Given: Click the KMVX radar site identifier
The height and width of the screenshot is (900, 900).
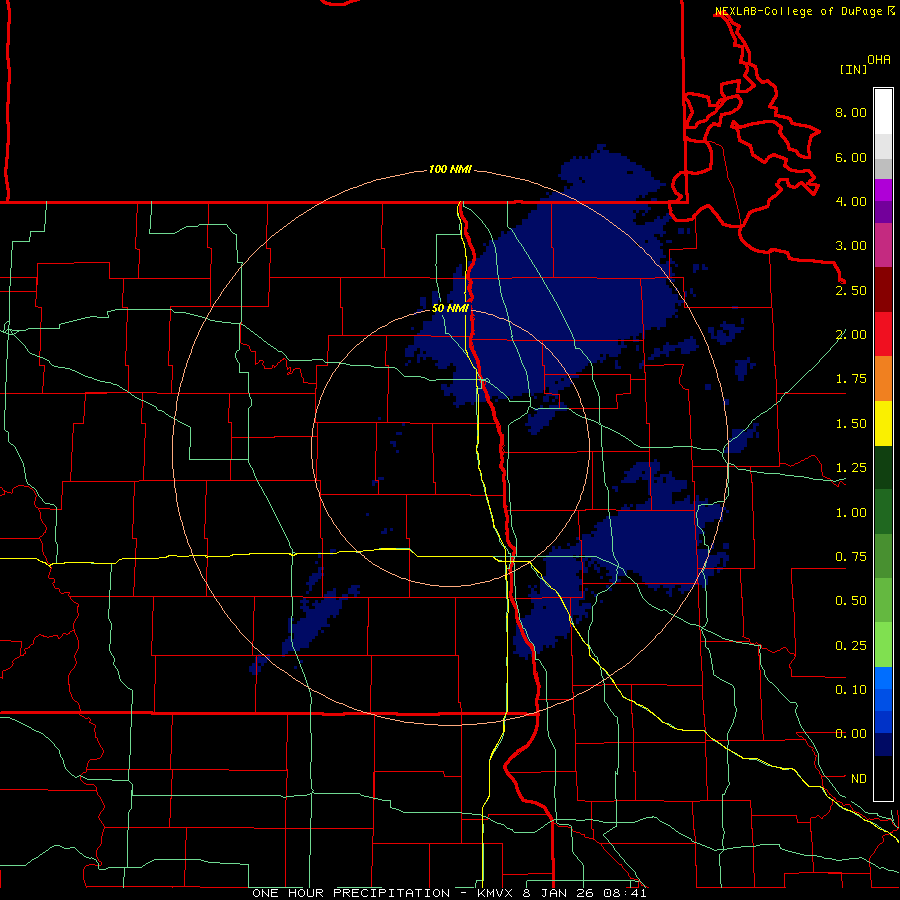Looking at the screenshot, I should 496,893.
